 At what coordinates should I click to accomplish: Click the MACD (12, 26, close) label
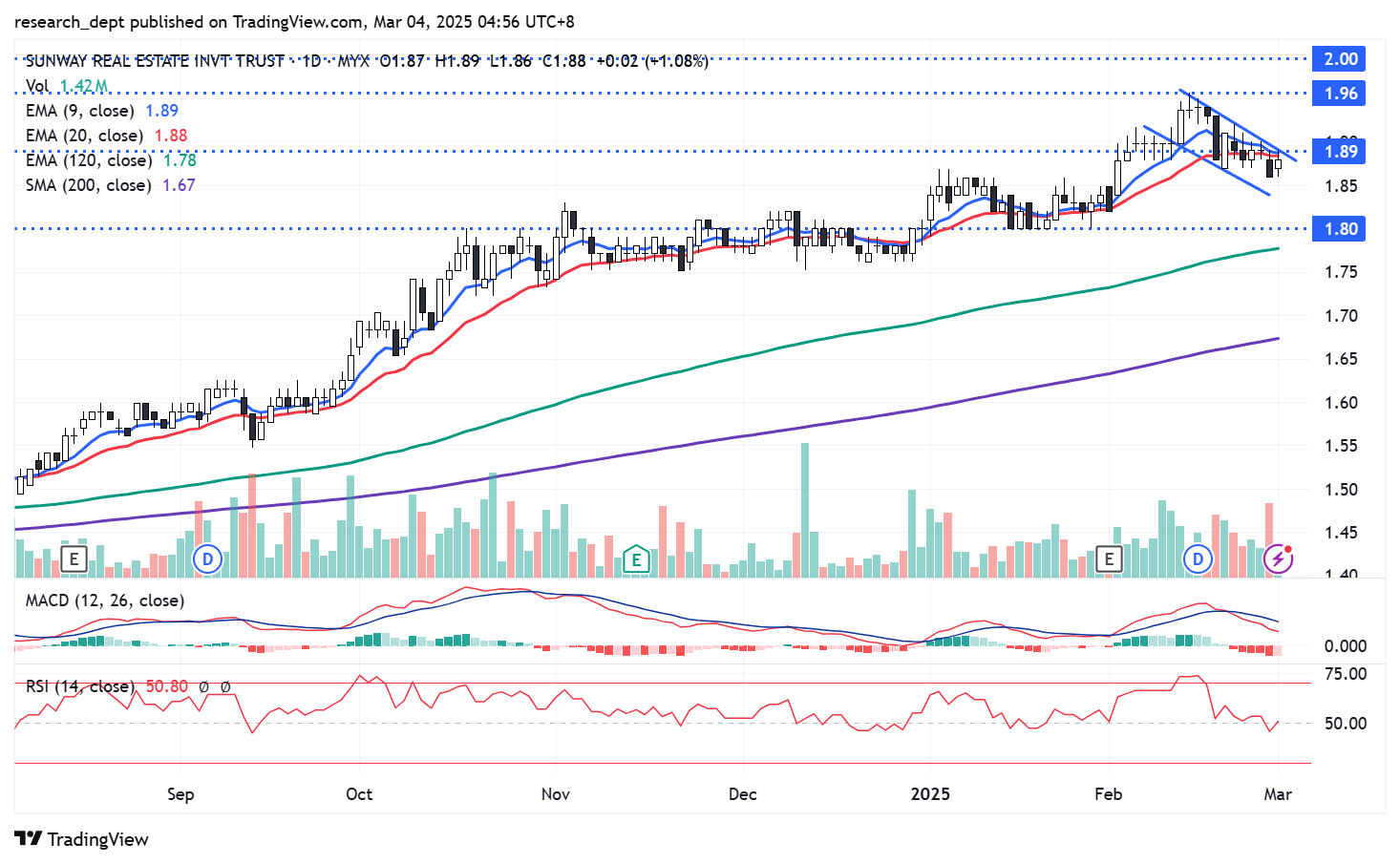(105, 601)
